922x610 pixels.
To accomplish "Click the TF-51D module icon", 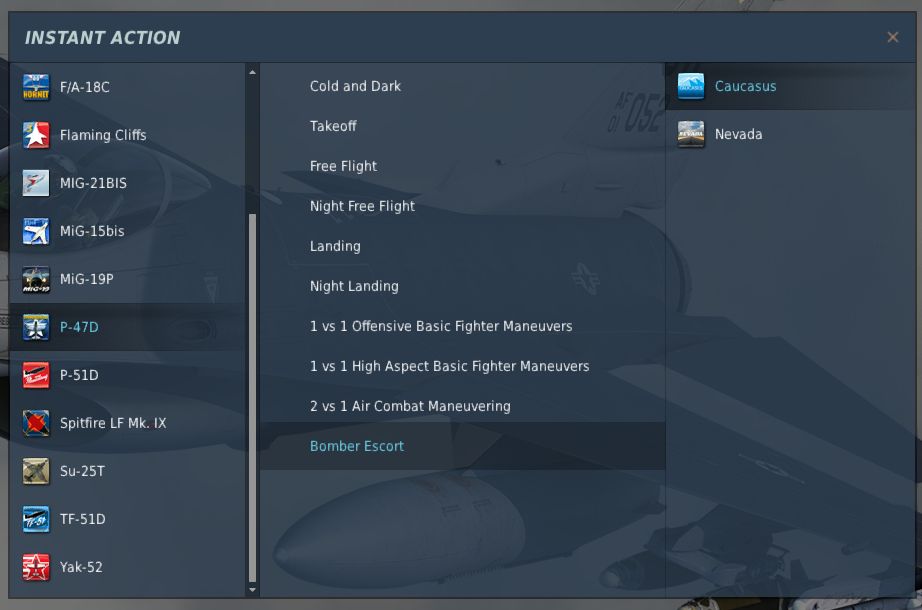I will point(36,519).
